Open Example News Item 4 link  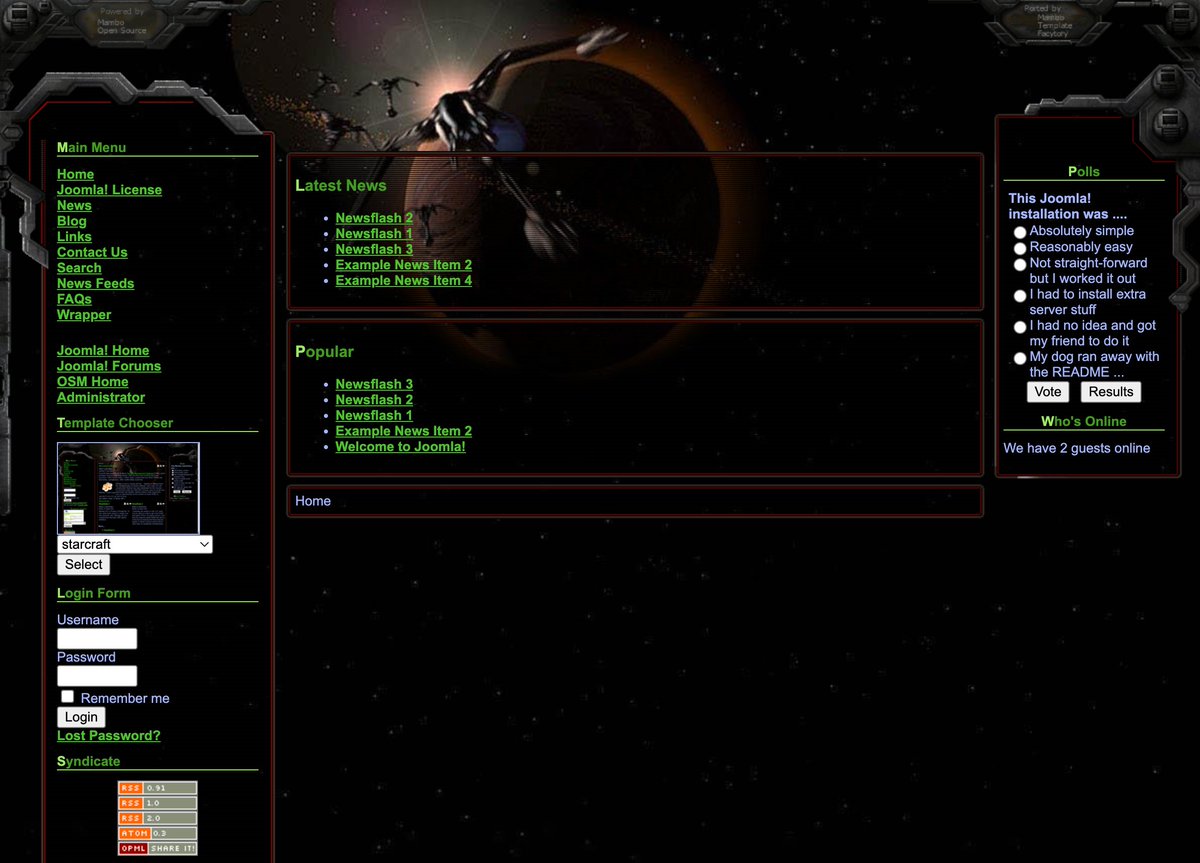(x=404, y=281)
